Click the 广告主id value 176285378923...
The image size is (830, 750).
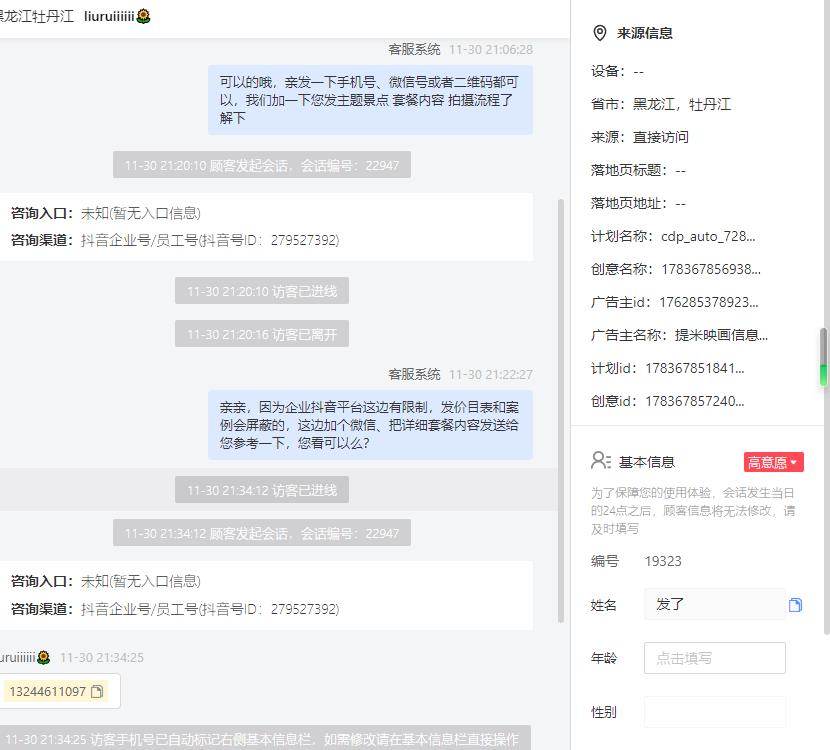(x=708, y=302)
